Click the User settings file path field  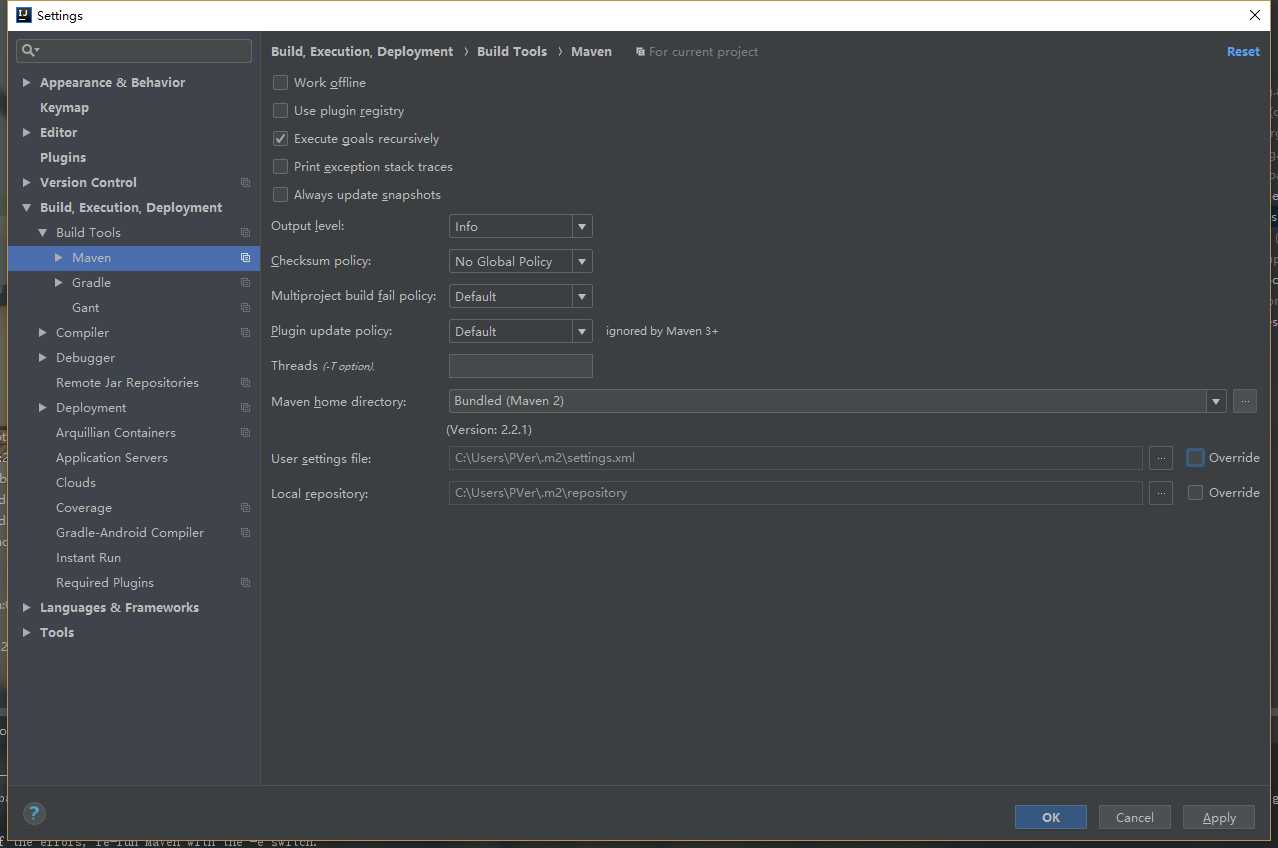click(x=796, y=458)
